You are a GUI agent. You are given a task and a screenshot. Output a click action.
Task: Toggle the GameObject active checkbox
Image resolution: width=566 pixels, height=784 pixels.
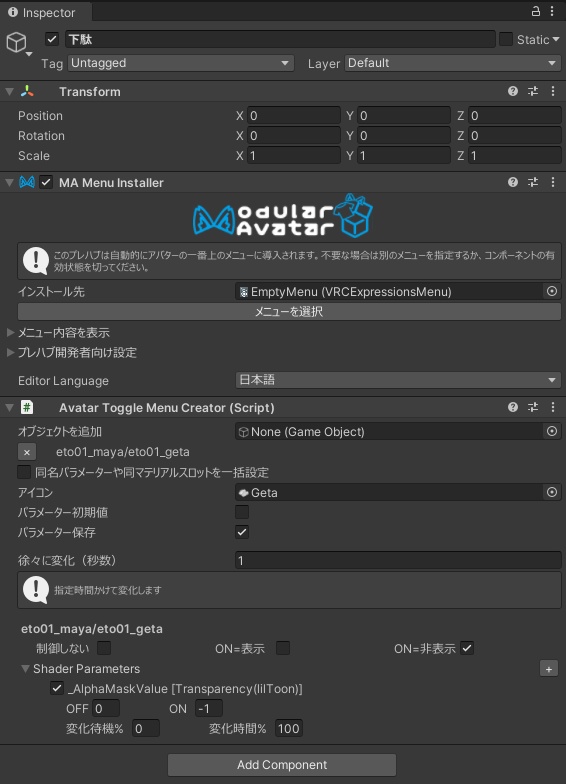click(52, 38)
